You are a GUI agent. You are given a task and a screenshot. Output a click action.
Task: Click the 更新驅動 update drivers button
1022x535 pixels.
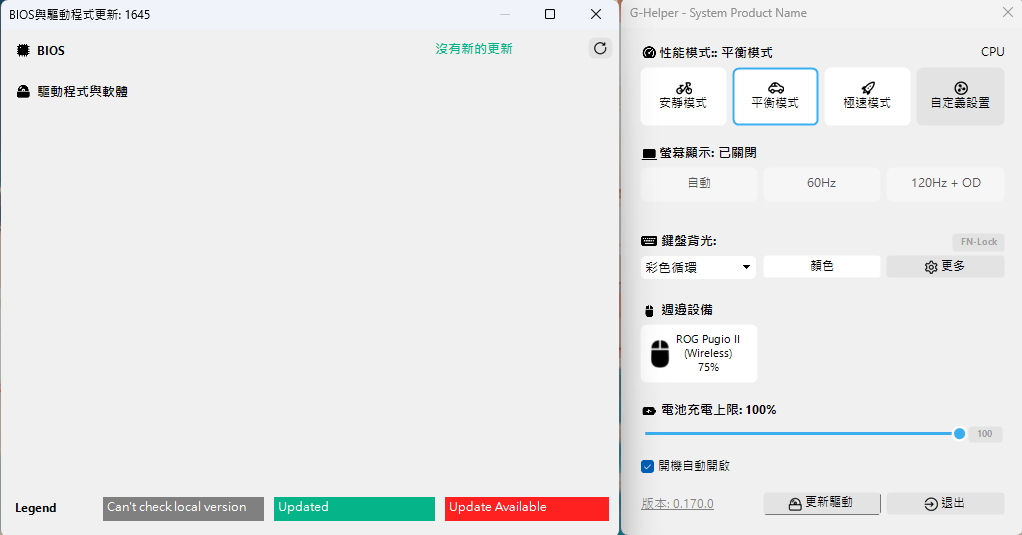click(x=822, y=503)
